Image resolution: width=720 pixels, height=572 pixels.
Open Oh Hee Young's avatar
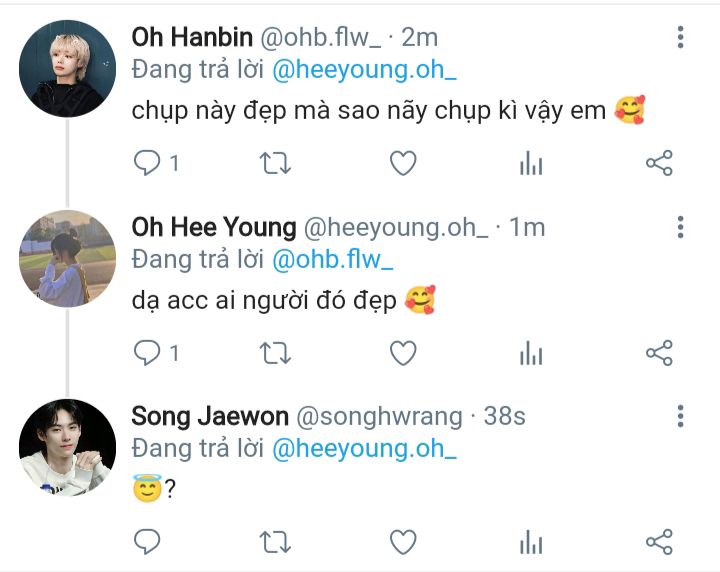pos(68,258)
